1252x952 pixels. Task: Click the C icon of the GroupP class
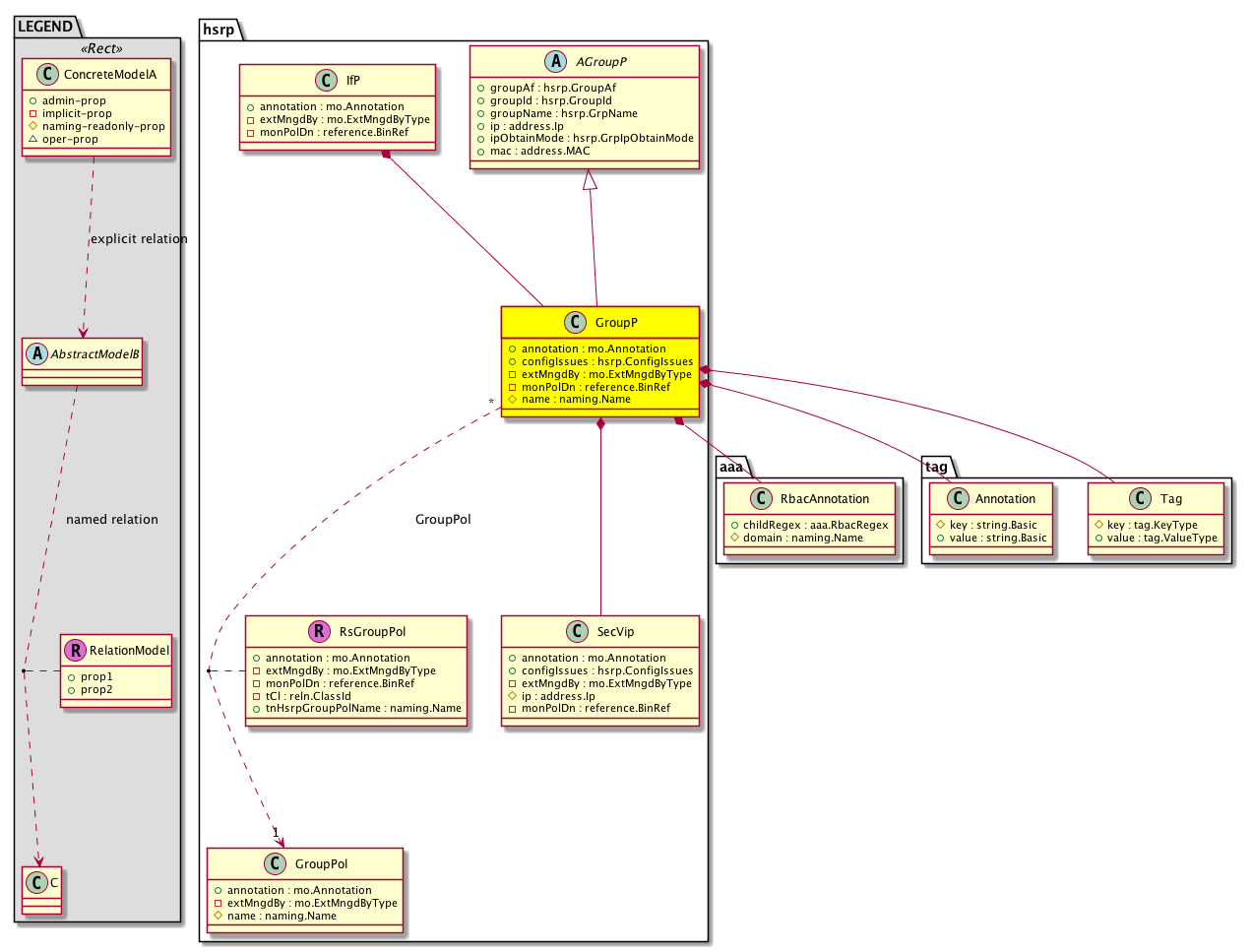click(x=577, y=323)
